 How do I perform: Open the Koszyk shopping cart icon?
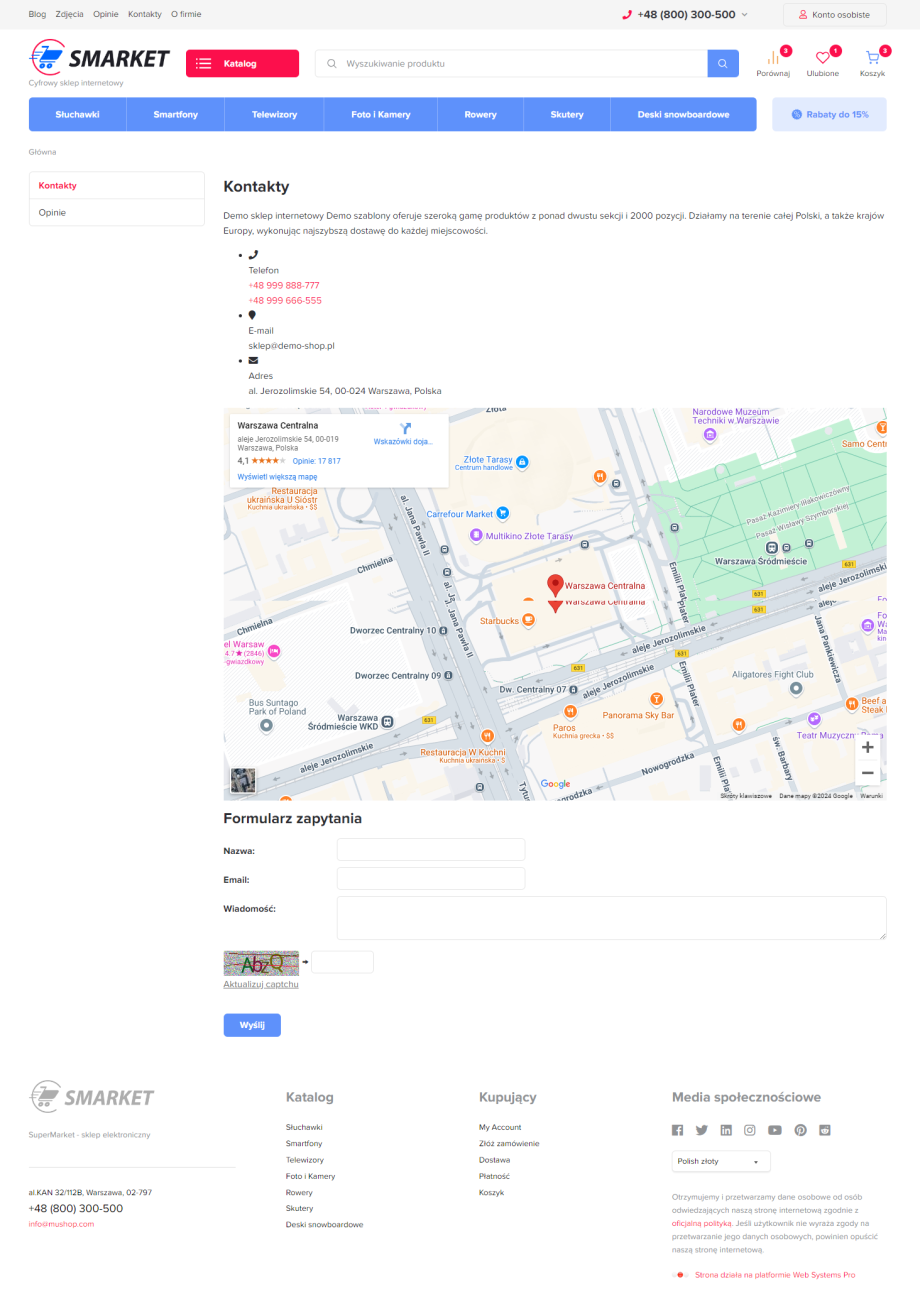coord(872,60)
